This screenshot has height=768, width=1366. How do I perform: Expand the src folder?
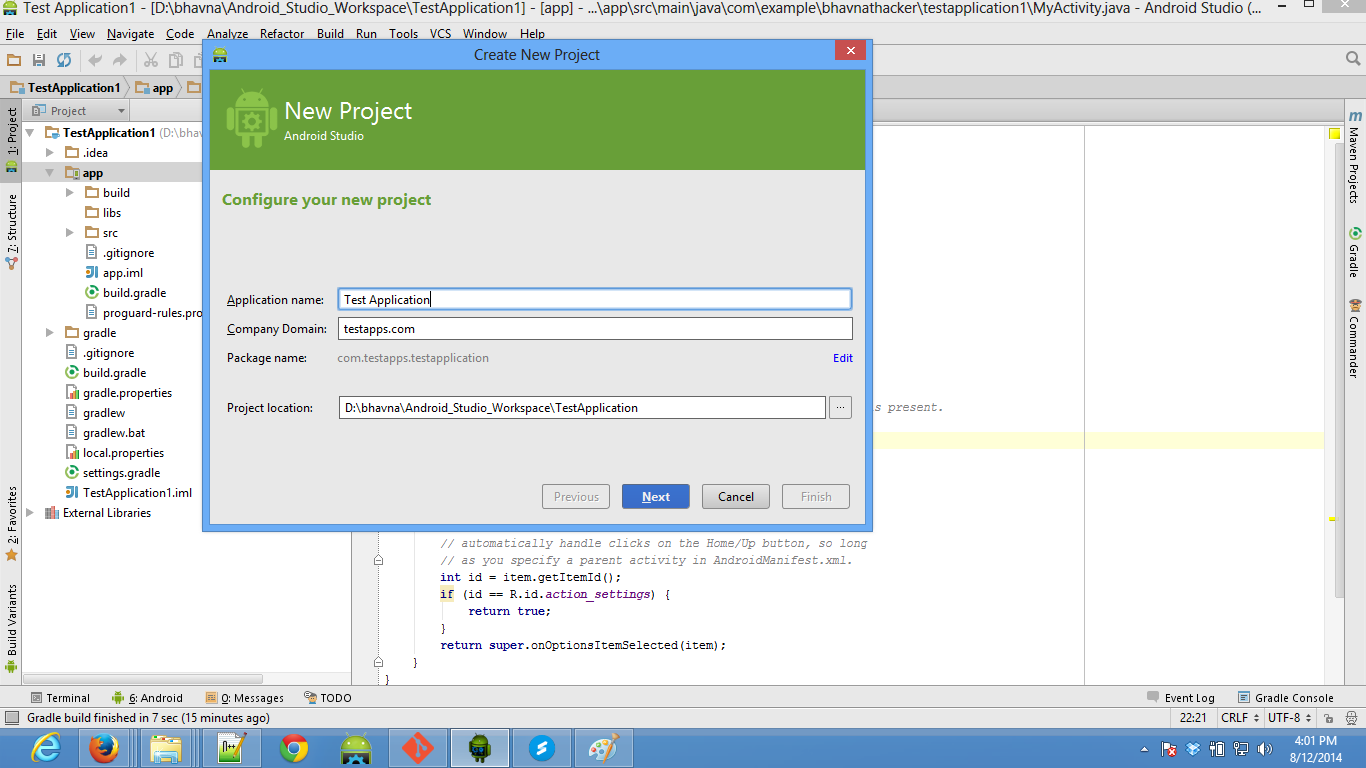tap(68, 232)
